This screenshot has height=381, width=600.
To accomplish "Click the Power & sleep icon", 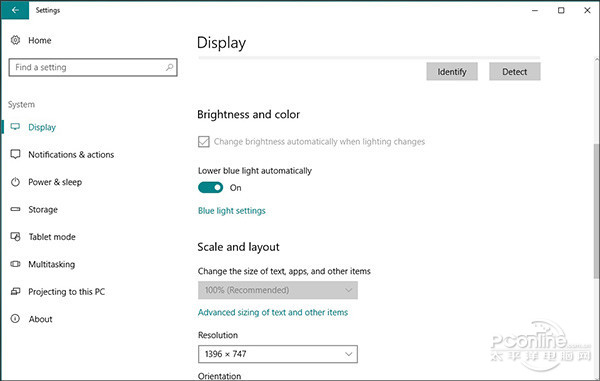I will tap(15, 182).
